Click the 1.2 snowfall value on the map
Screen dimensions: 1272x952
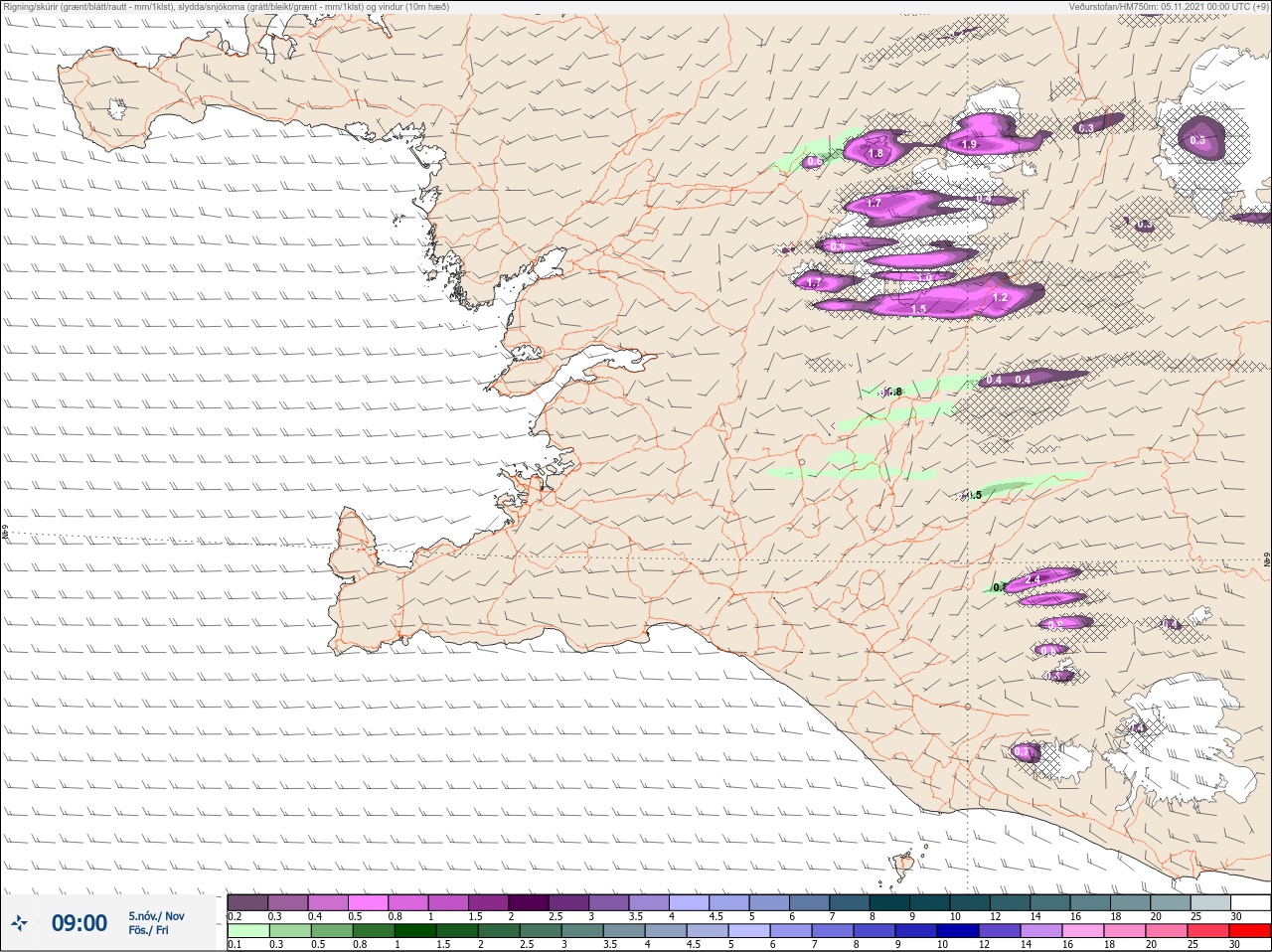point(1000,297)
